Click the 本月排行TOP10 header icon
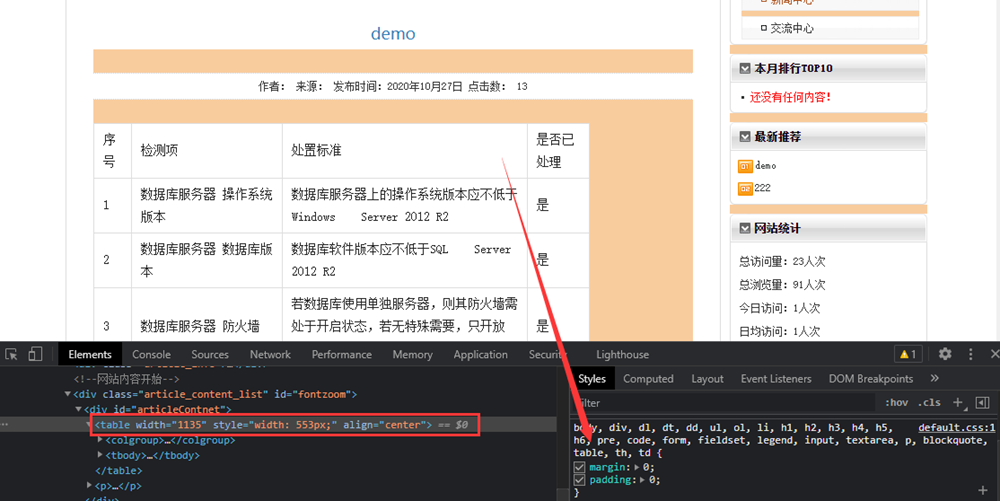The image size is (1000, 501). [x=745, y=69]
